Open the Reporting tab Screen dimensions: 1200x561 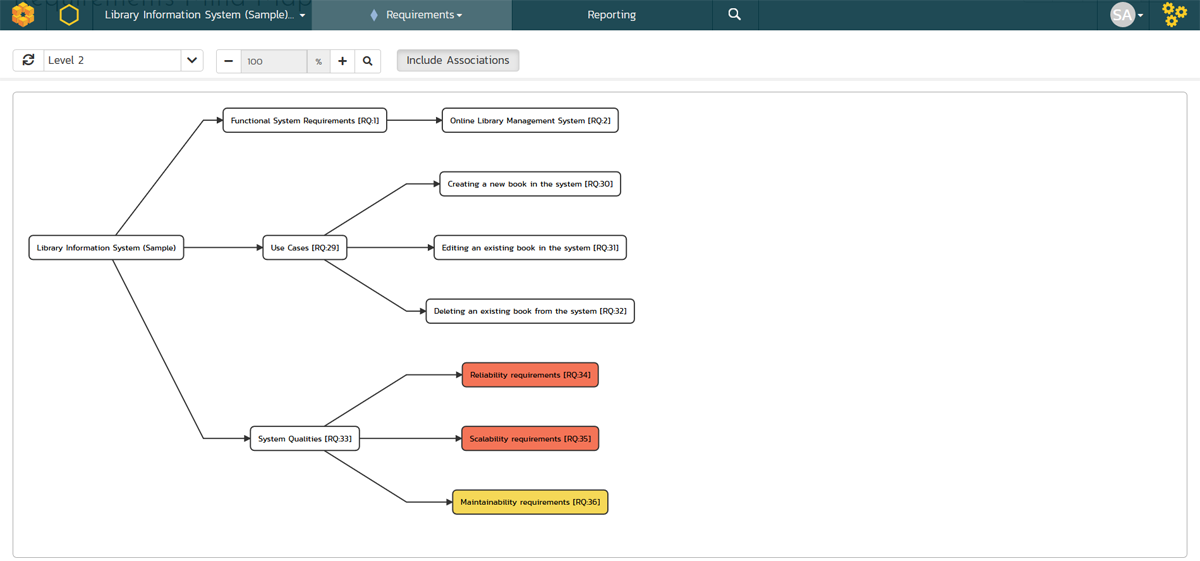coord(611,15)
